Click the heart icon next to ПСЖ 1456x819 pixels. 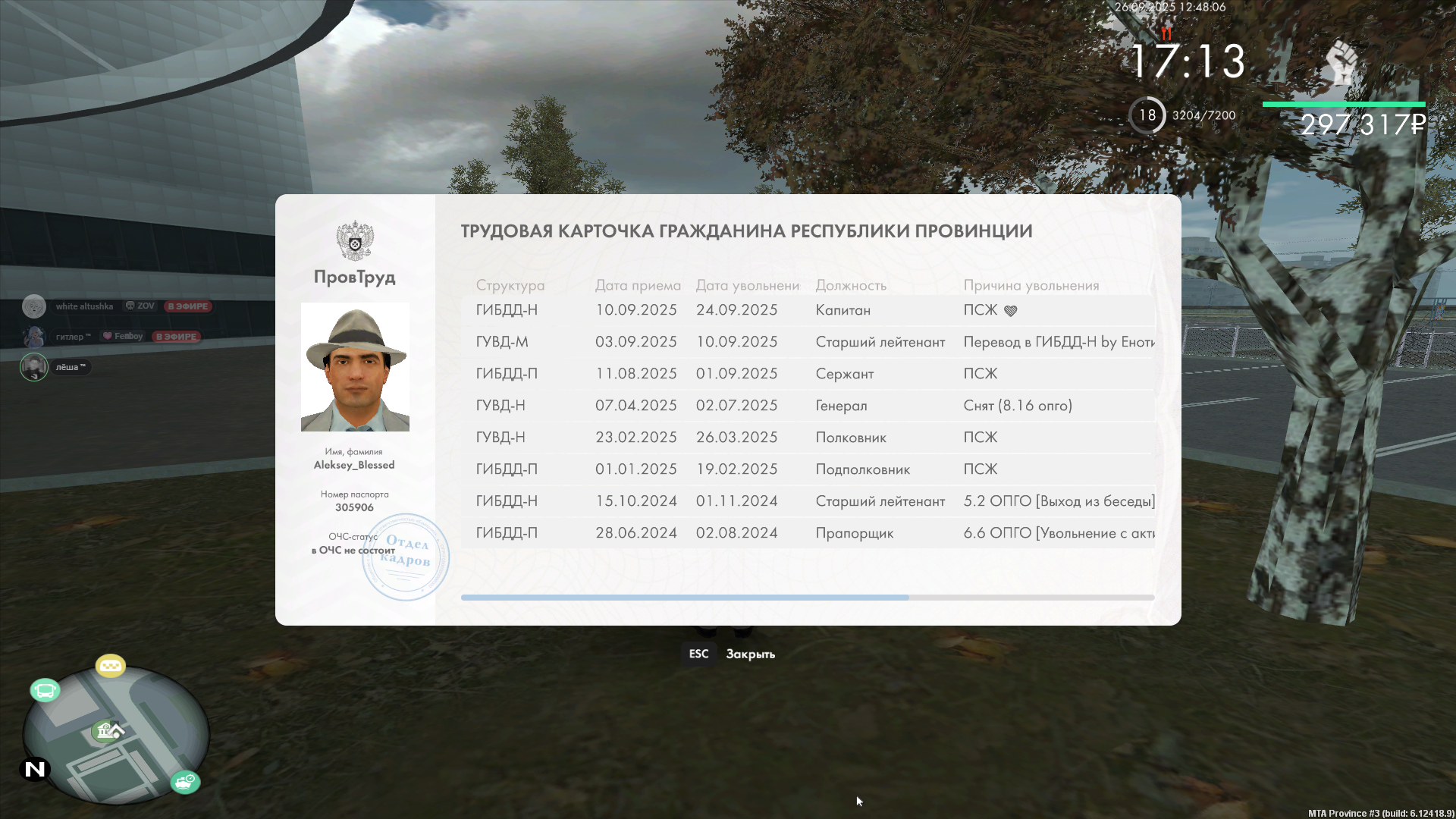click(1010, 311)
